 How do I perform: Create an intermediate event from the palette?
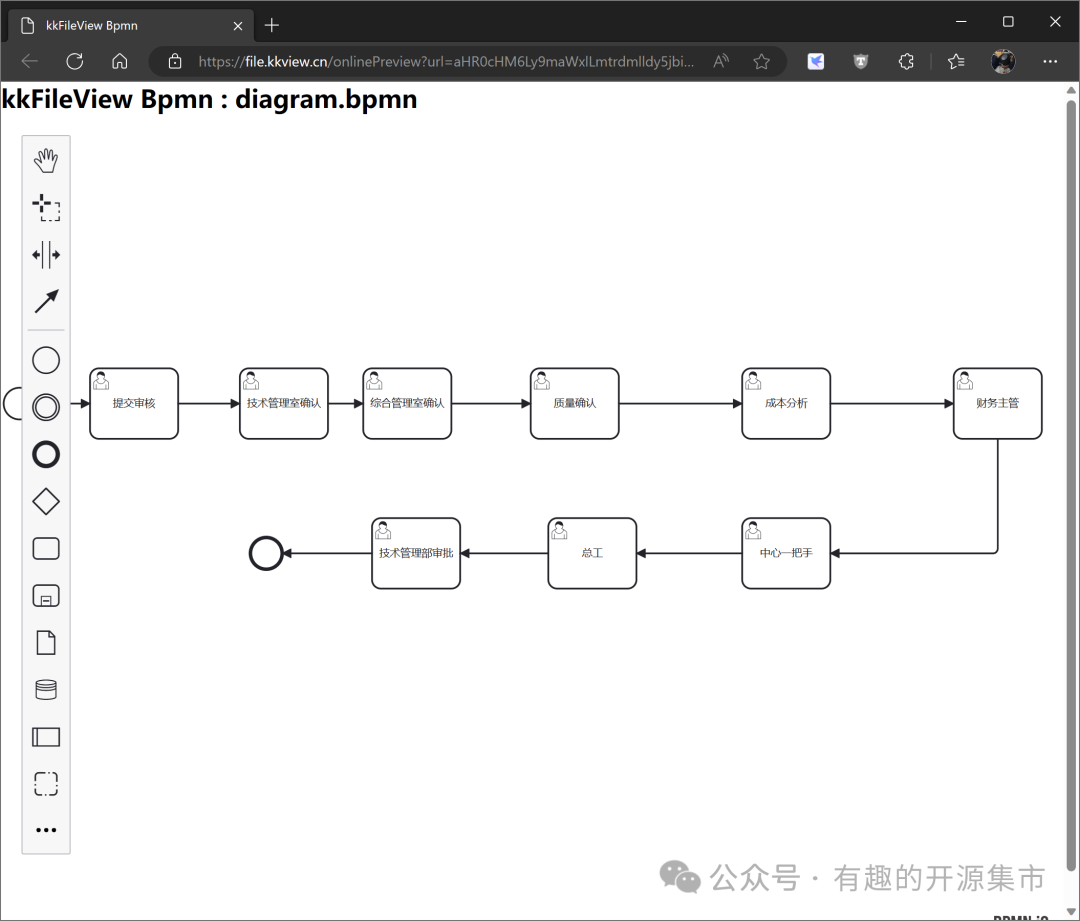(46, 407)
